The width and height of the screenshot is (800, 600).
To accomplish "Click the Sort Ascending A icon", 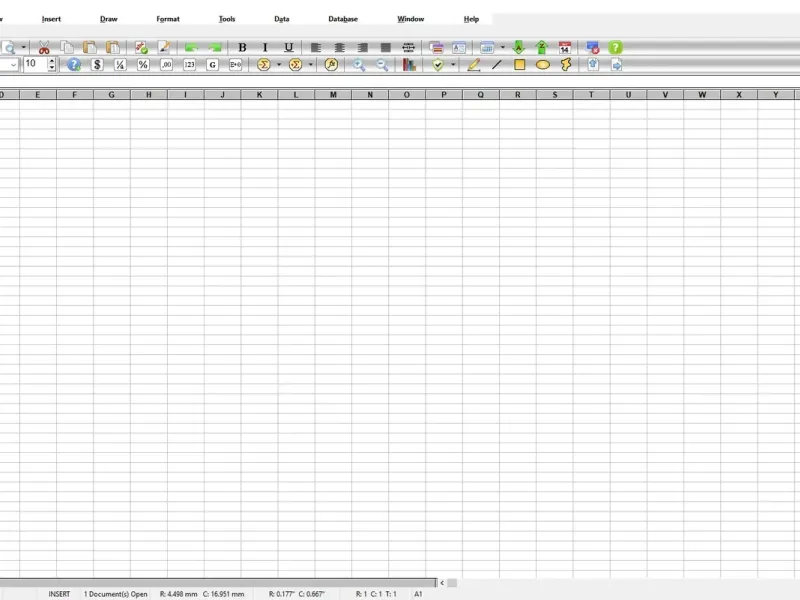I will pyautogui.click(x=518, y=47).
